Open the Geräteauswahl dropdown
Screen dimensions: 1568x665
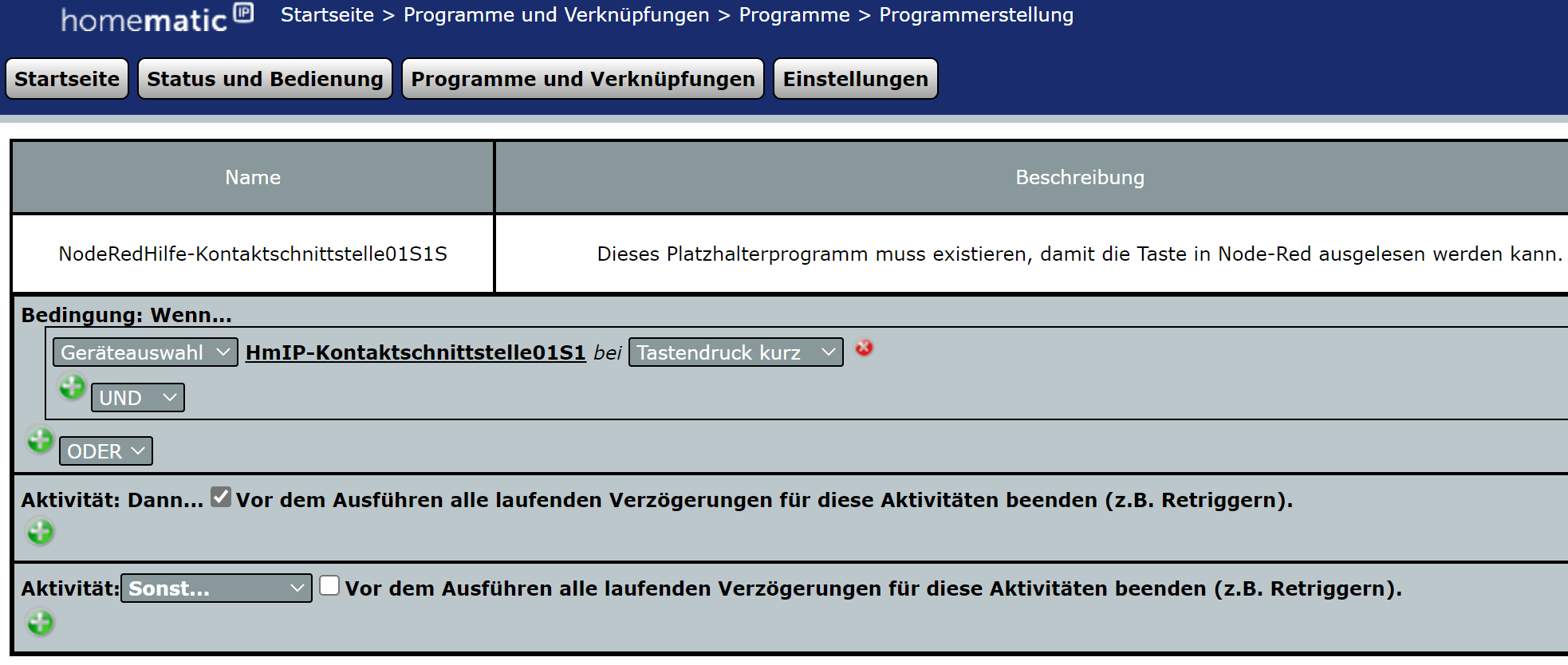click(x=145, y=352)
